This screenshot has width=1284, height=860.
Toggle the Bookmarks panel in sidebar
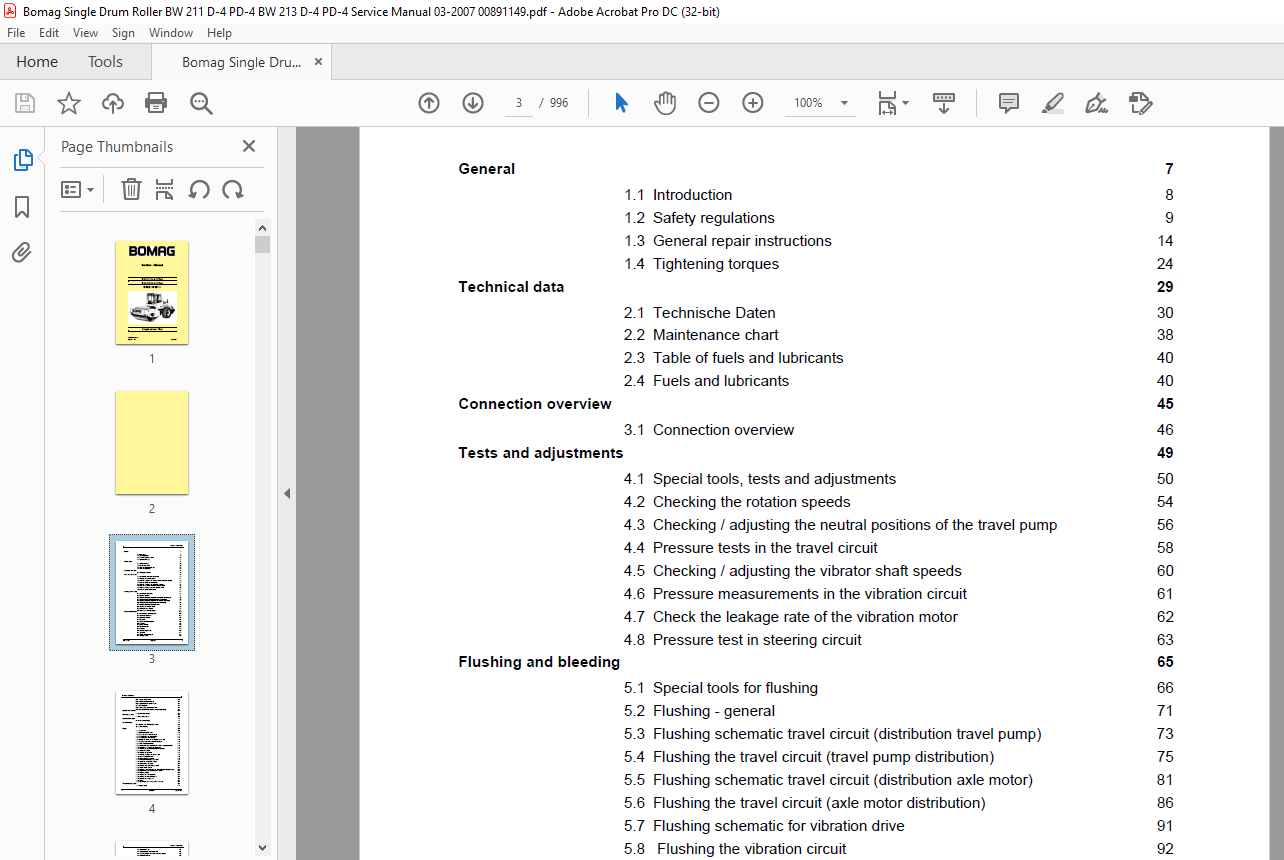click(22, 207)
